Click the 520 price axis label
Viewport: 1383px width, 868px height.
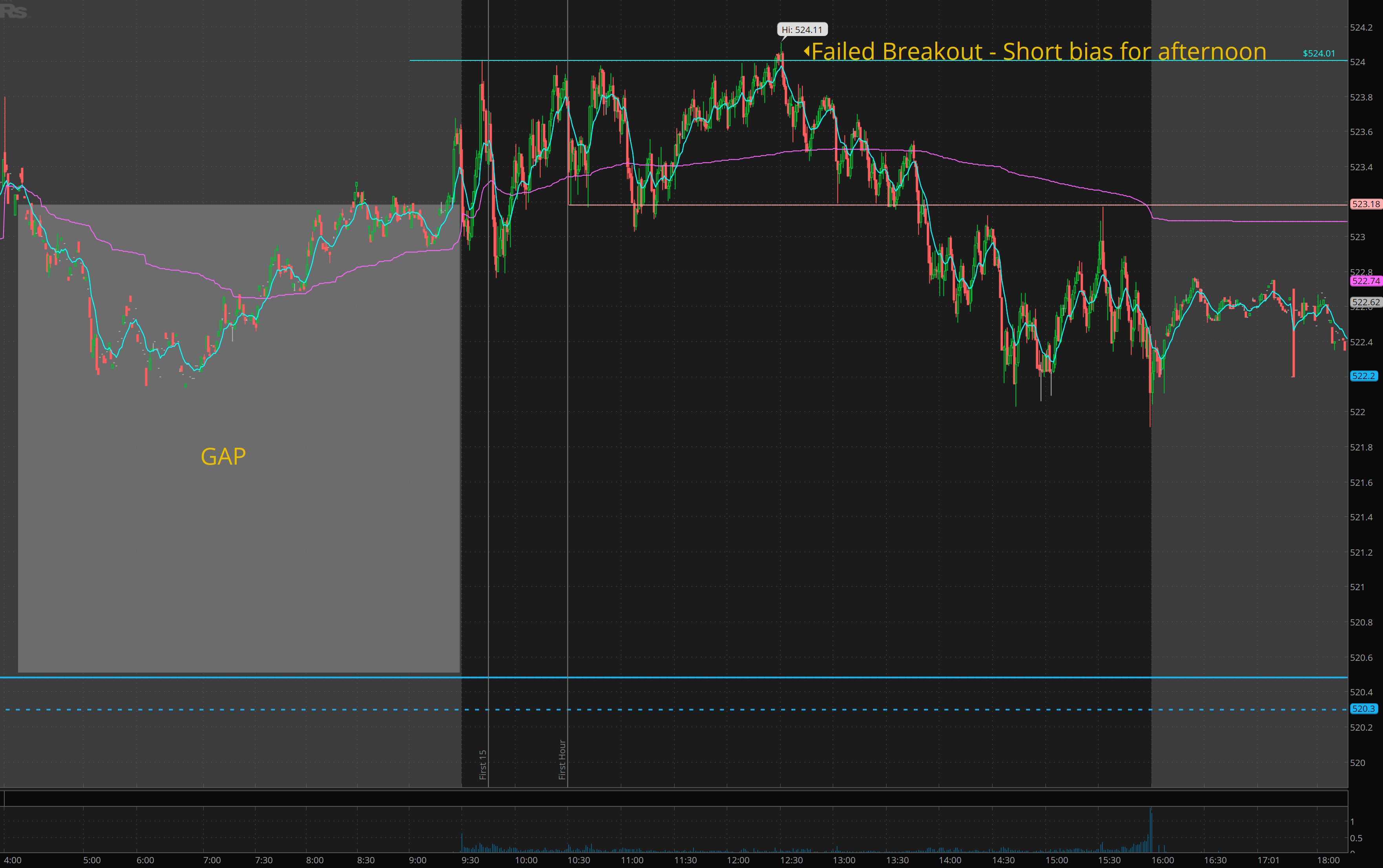(1357, 763)
